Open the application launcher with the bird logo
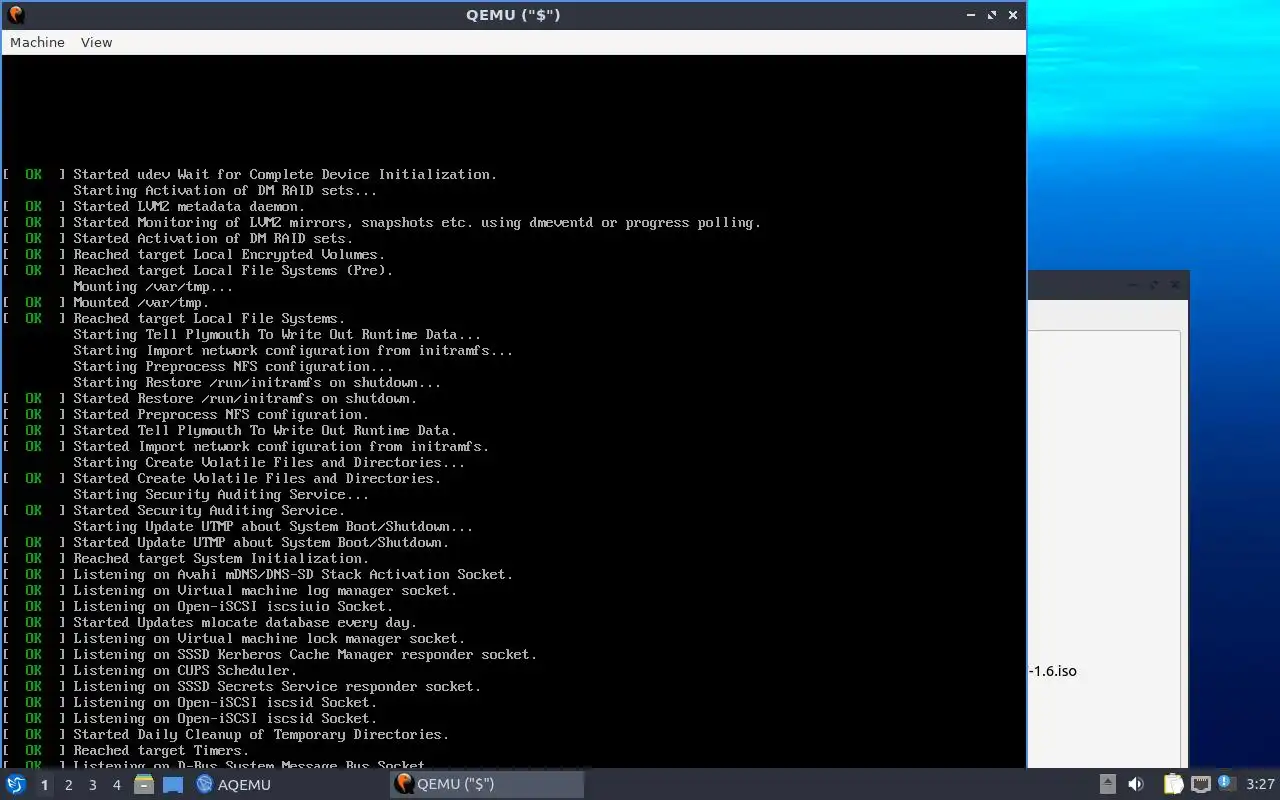 pyautogui.click(x=16, y=784)
